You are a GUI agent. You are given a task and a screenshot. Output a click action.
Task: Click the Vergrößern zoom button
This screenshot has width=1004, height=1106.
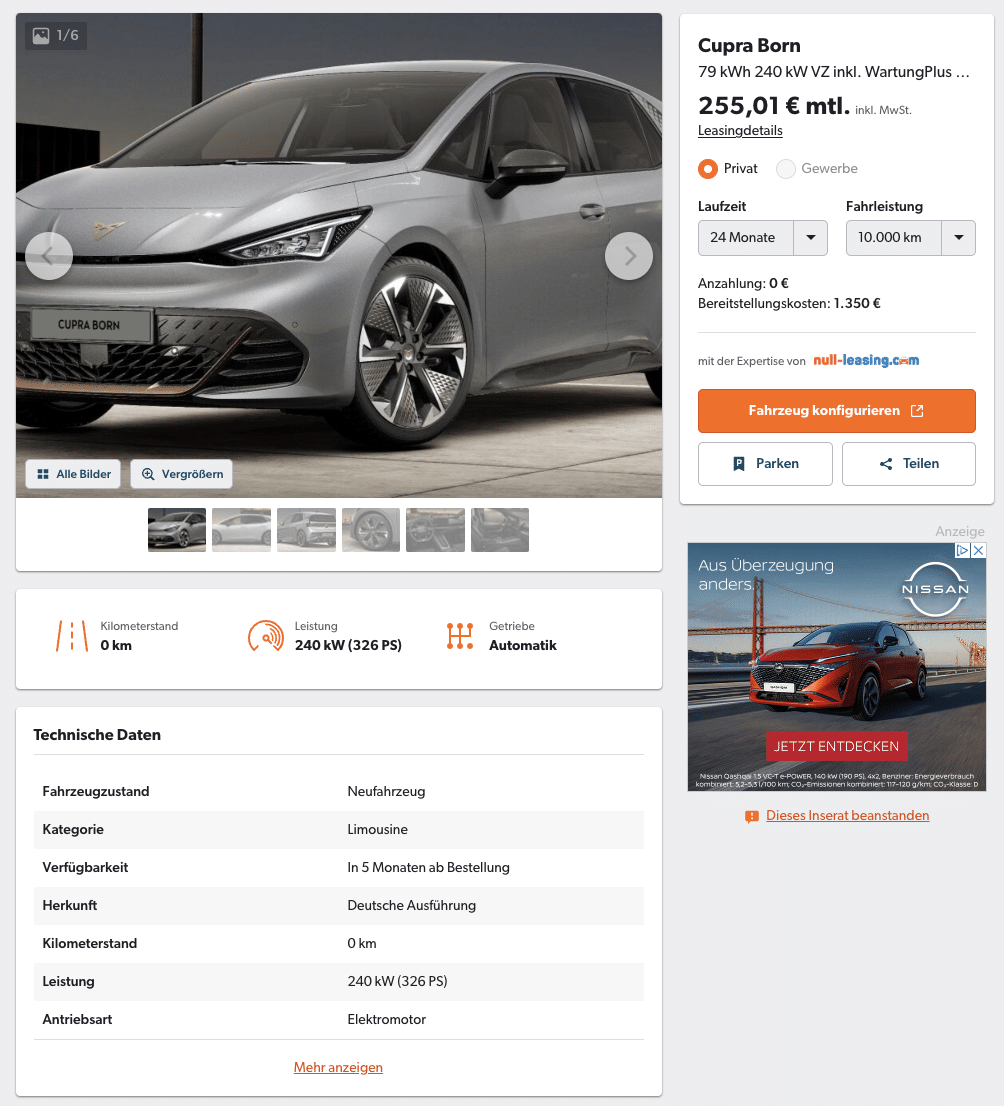click(x=181, y=474)
